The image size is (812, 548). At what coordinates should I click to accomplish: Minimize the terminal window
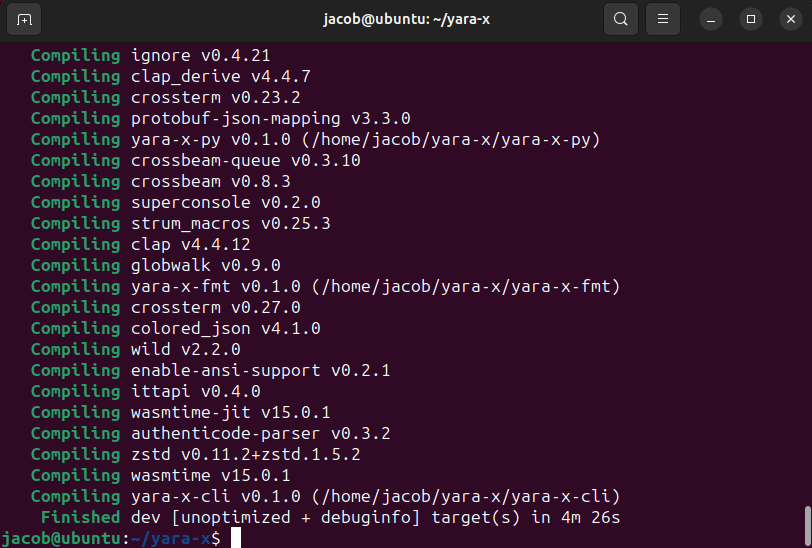712,19
